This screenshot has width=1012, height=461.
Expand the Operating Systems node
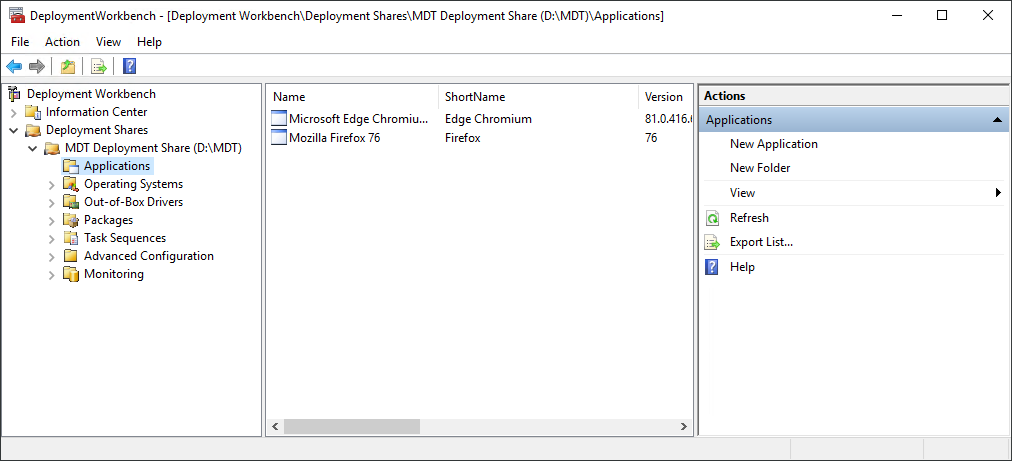tap(52, 185)
